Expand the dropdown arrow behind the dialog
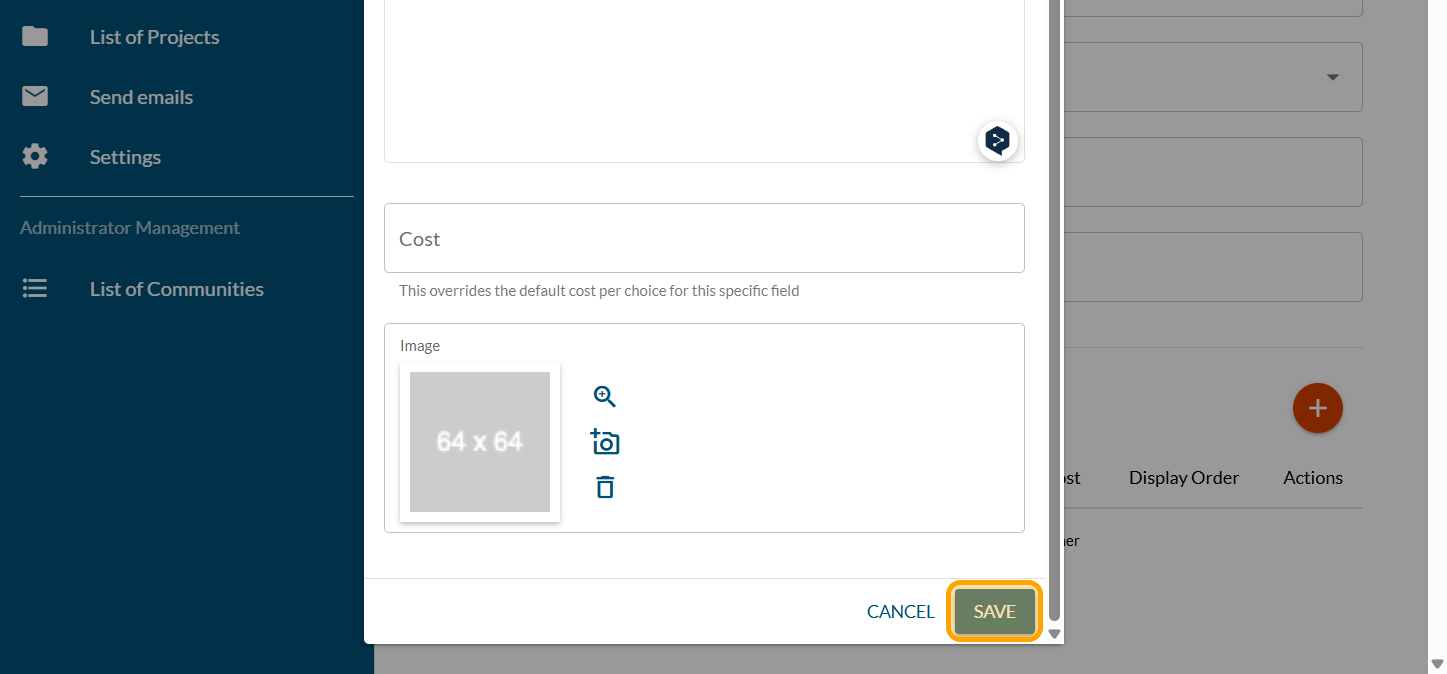The width and height of the screenshot is (1447, 674). 1332,77
